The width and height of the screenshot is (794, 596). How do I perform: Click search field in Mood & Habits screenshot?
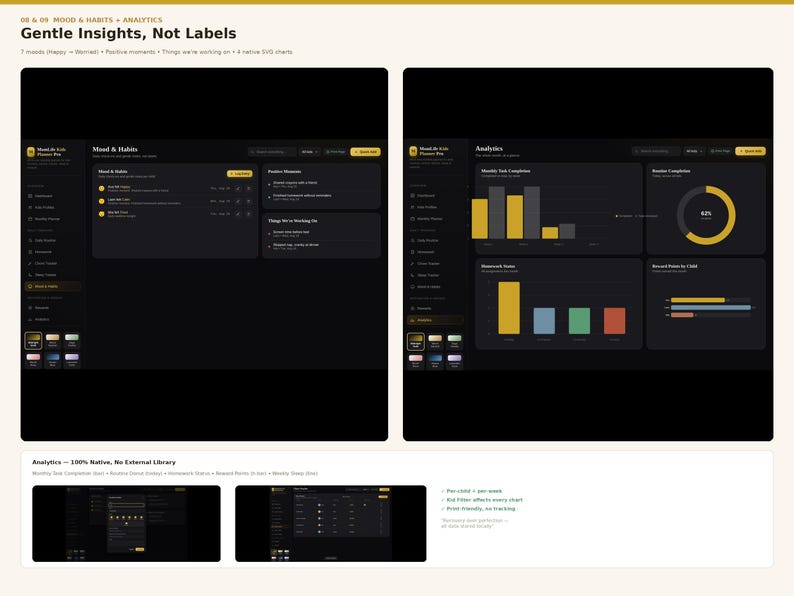272,152
